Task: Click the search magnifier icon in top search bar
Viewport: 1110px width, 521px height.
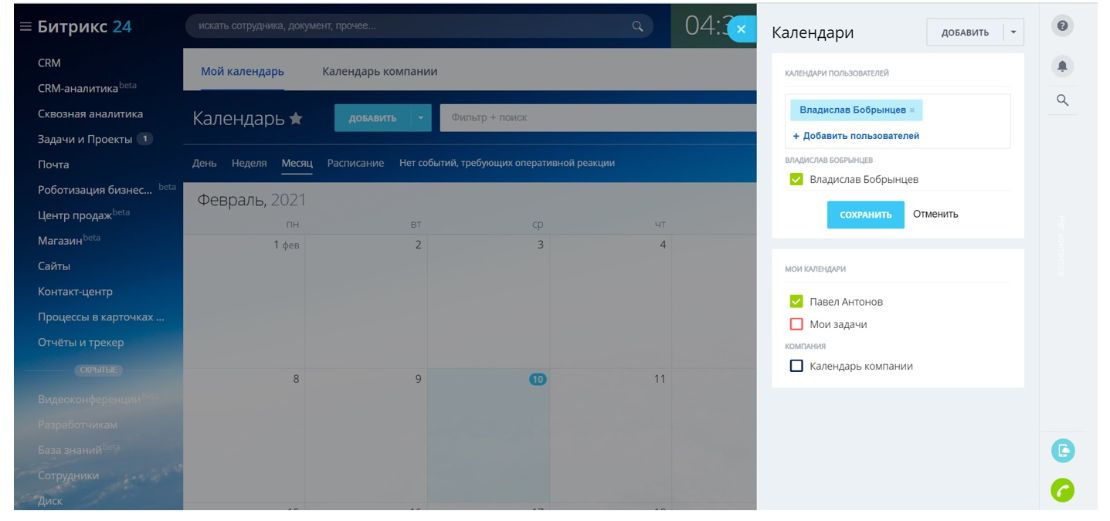Action: tap(636, 27)
